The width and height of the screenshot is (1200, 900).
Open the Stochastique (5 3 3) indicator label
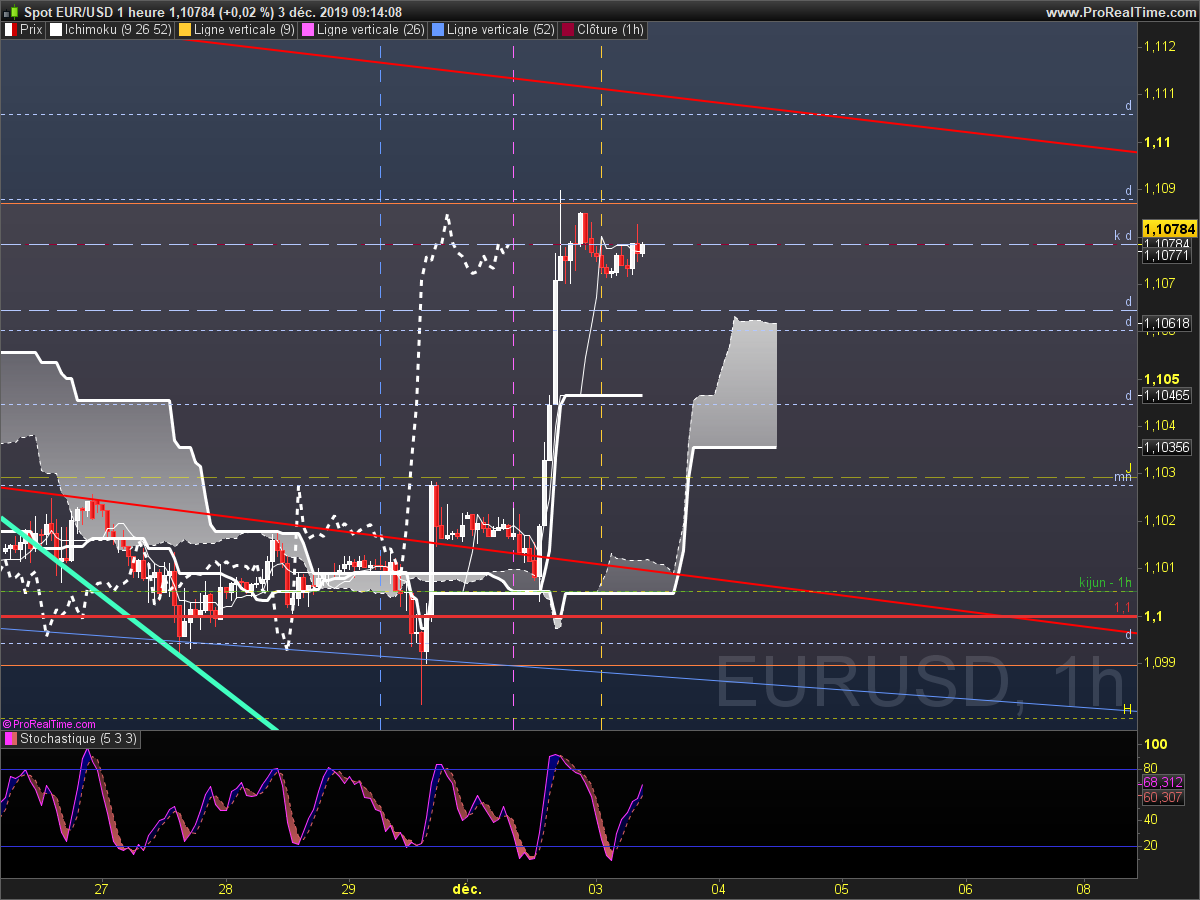tap(71, 739)
